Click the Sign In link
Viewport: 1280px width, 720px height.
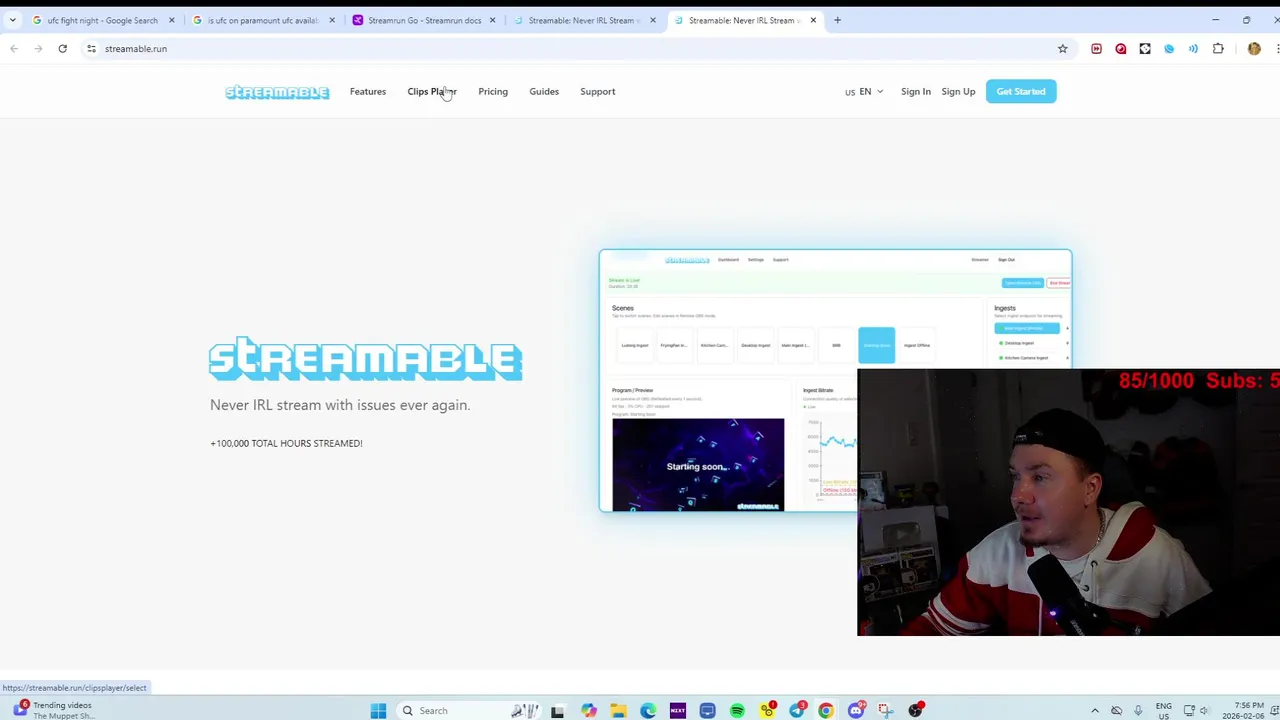[916, 92]
